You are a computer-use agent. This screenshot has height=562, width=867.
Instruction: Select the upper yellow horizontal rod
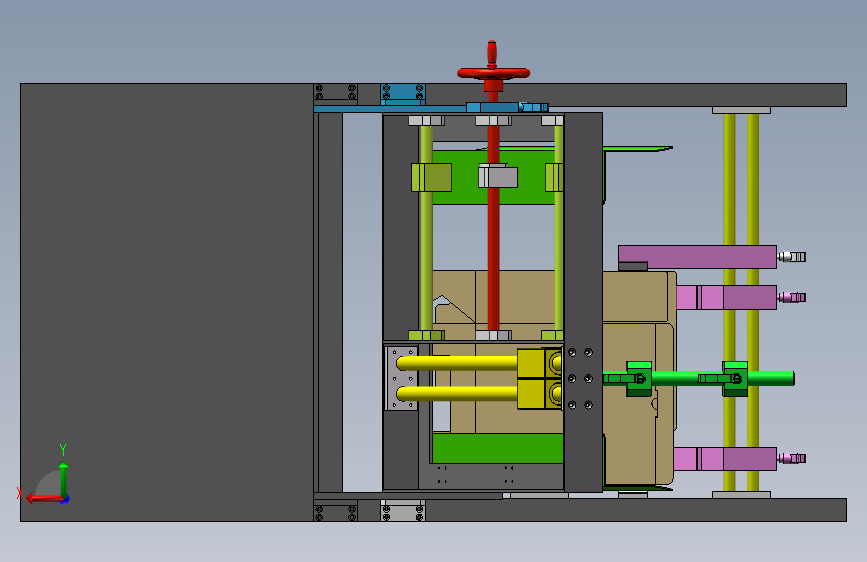[457, 363]
